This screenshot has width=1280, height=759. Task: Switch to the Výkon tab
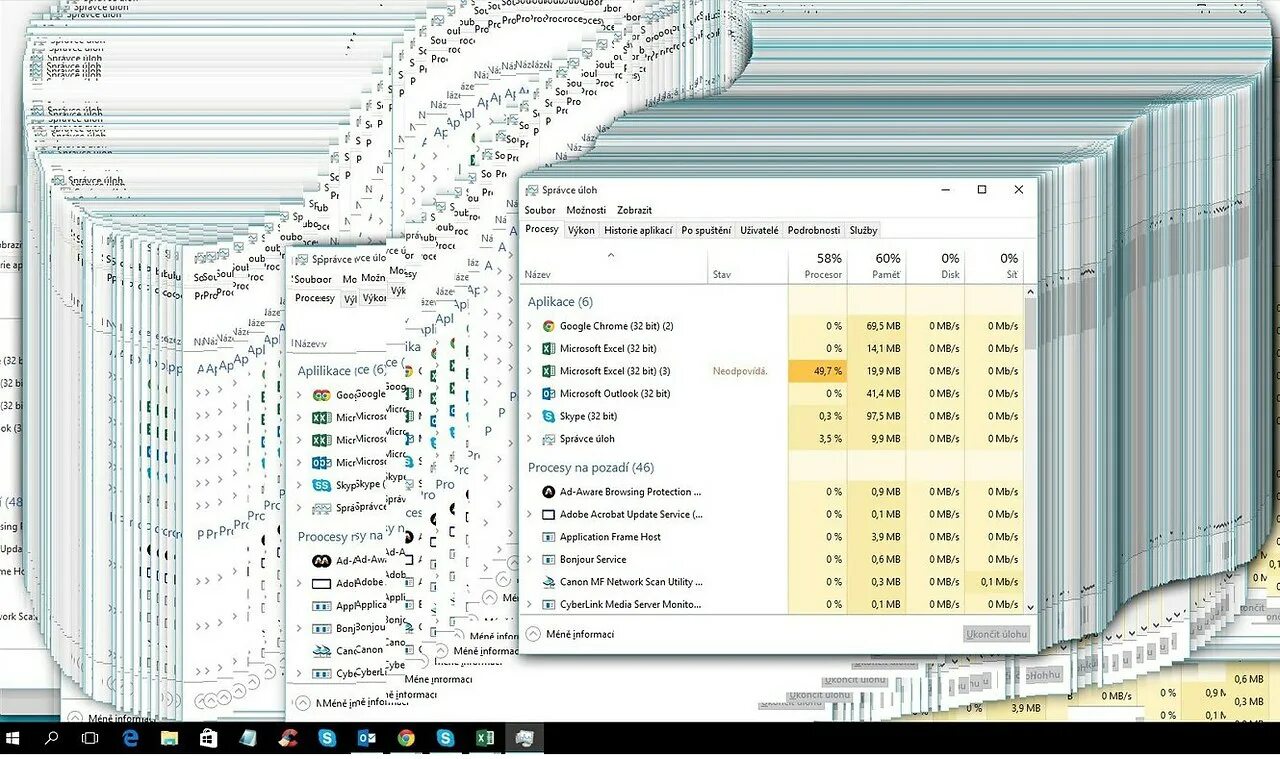(x=581, y=230)
